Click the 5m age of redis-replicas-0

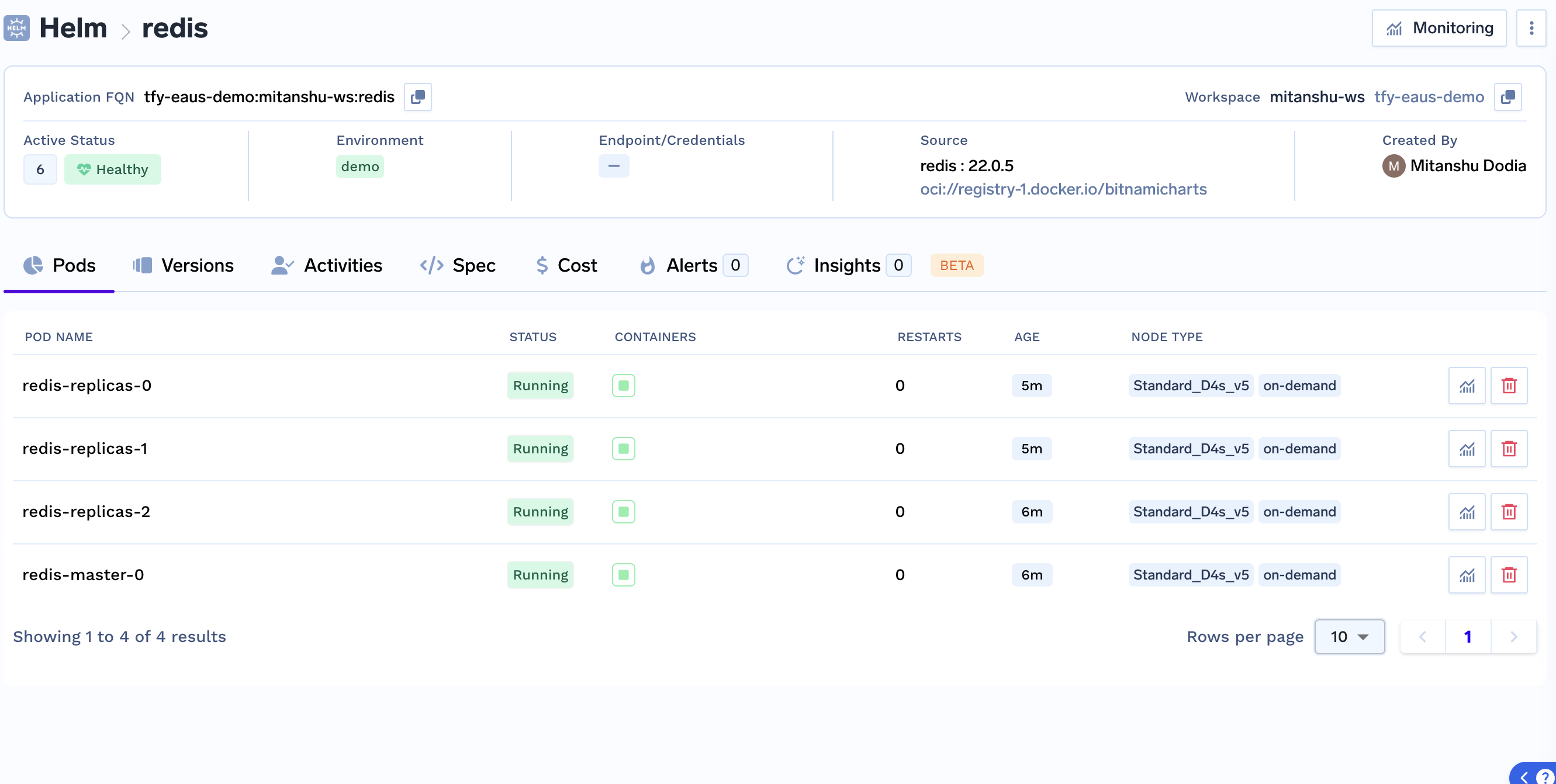pos(1032,386)
